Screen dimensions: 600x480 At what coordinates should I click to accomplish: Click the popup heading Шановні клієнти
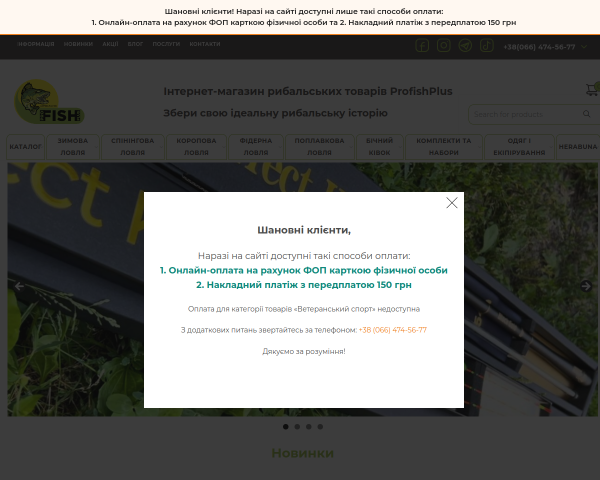[304, 230]
